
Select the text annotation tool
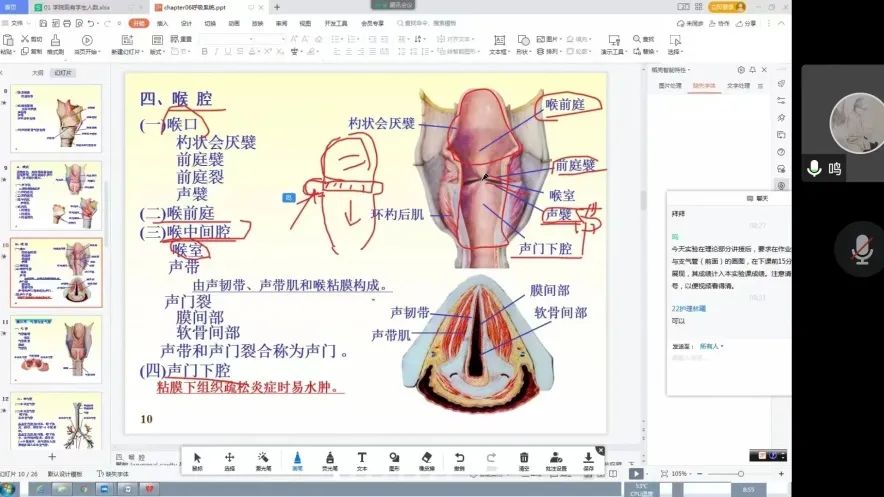[362, 460]
